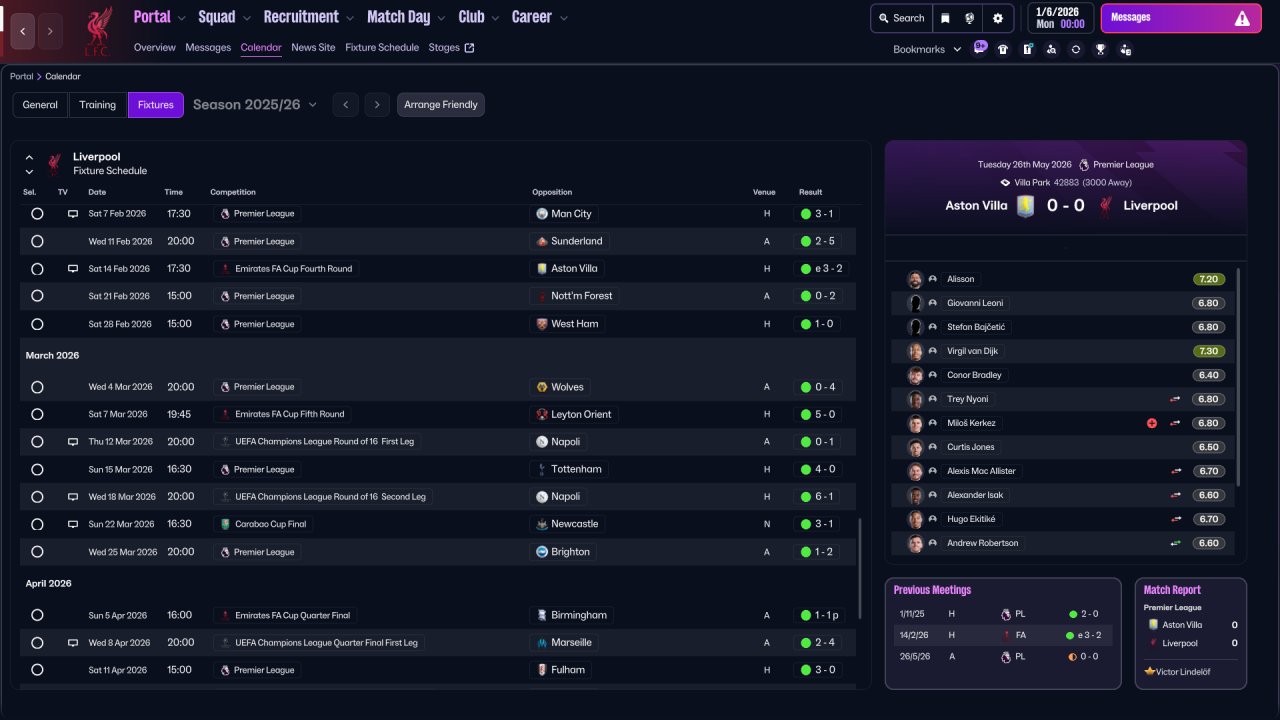
Task: Select the Brighton fixture radio button
Action: pos(37,552)
